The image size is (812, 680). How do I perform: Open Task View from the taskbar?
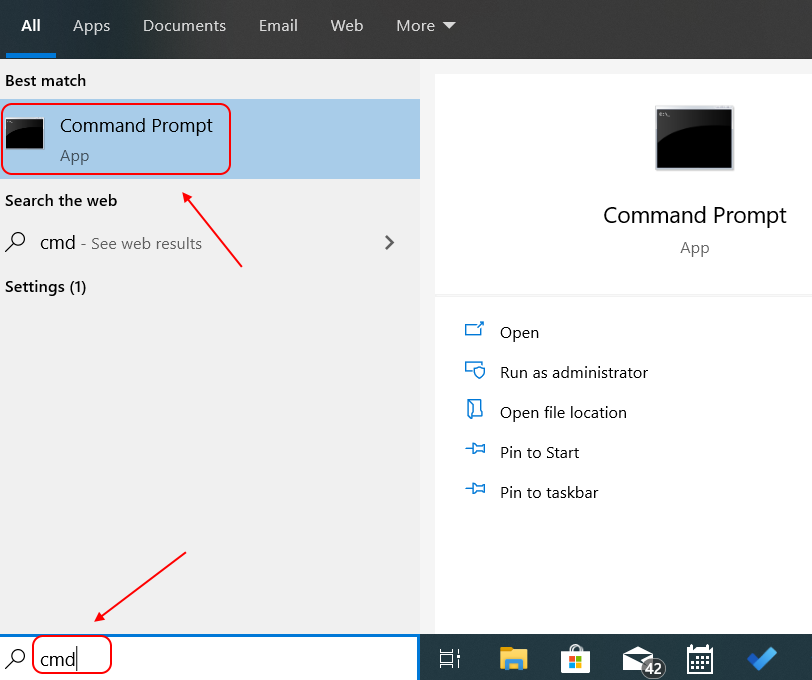pyautogui.click(x=450, y=659)
